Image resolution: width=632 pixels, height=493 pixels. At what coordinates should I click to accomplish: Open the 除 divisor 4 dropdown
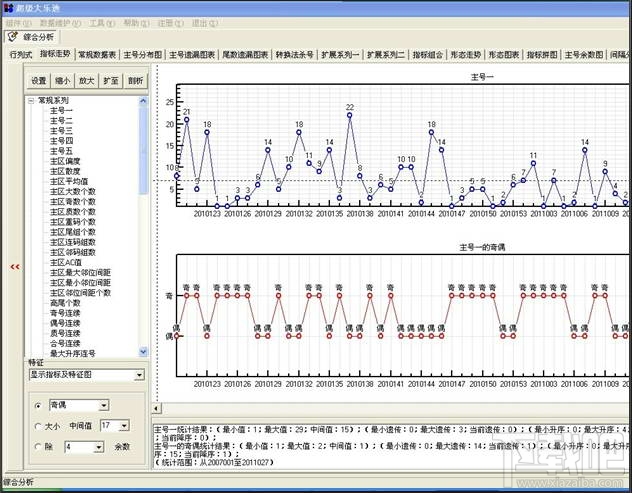tap(98, 447)
